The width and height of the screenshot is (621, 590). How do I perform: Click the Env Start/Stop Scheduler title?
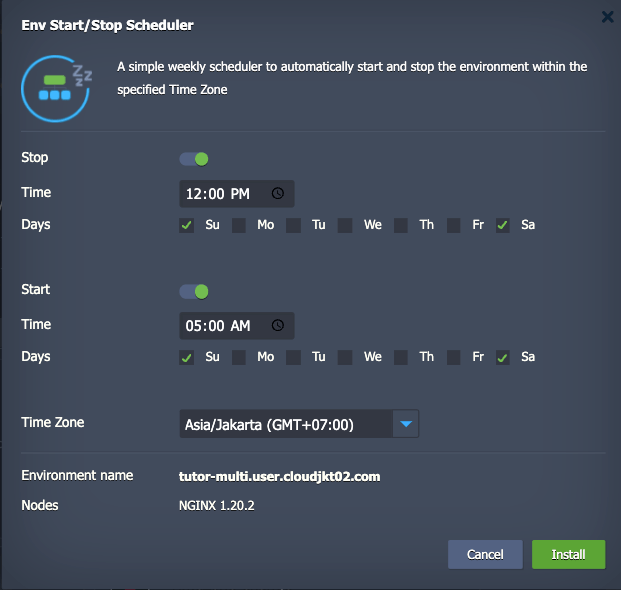(x=107, y=25)
